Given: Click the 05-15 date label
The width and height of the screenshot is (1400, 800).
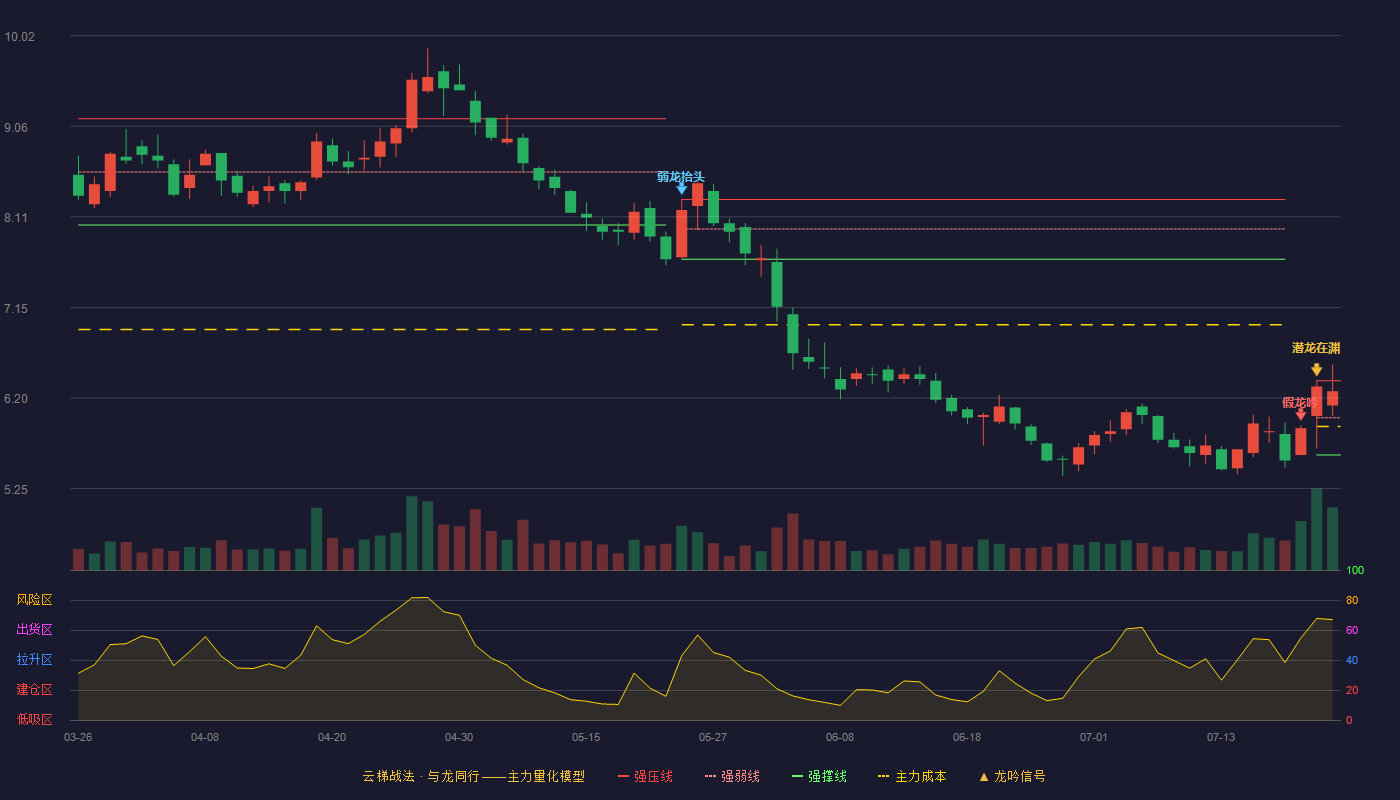Looking at the screenshot, I should (586, 737).
